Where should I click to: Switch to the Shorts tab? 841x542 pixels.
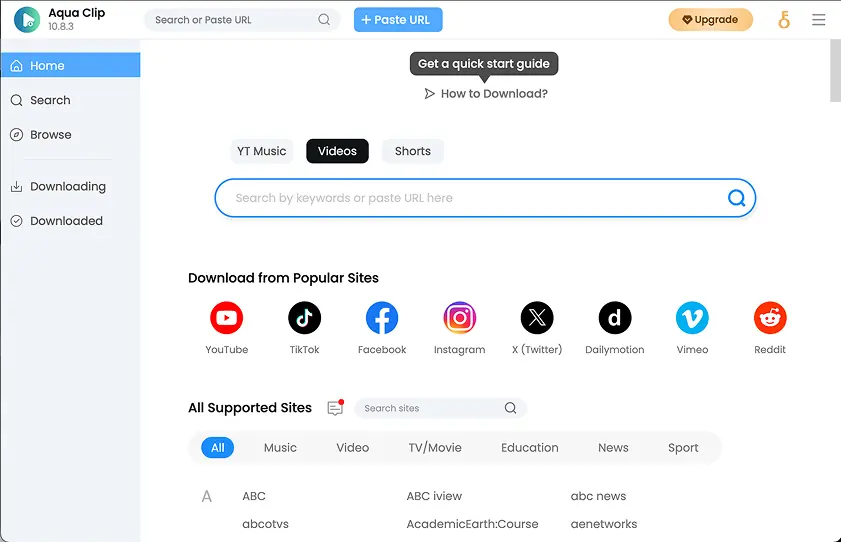point(413,151)
